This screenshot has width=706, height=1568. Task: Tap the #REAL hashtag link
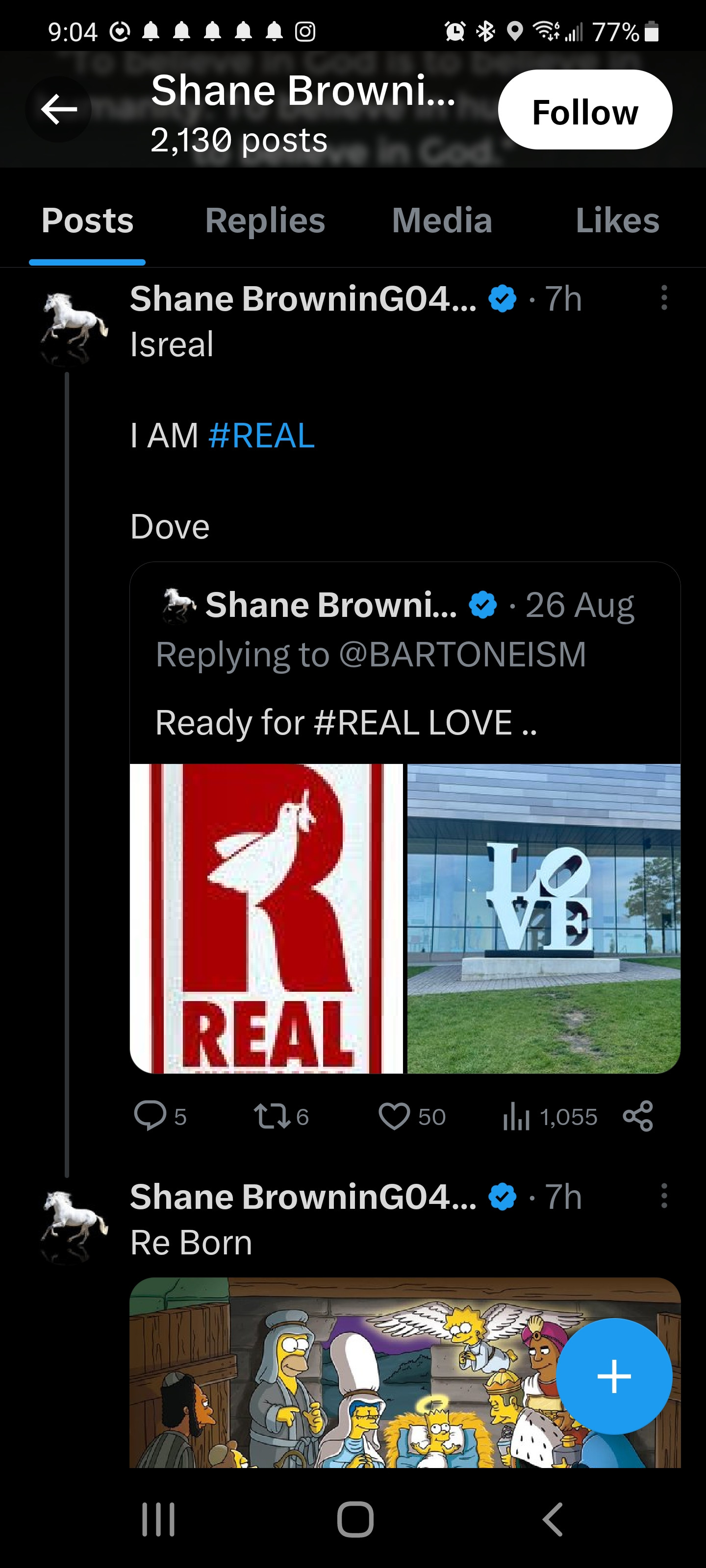point(261,436)
